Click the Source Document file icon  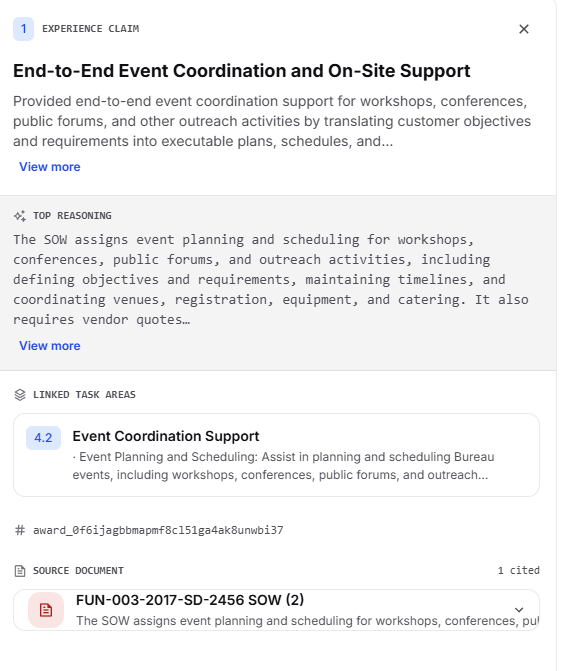[20, 571]
